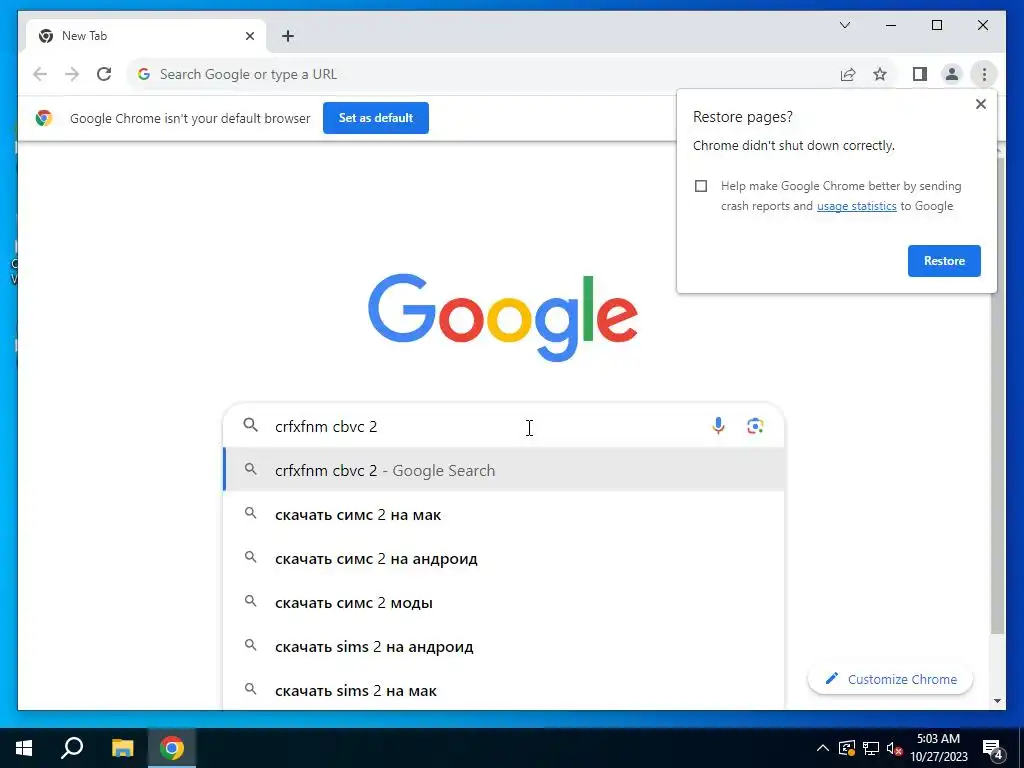Click the scrollbar down arrow
This screenshot has width=1024, height=768.
coord(997,701)
